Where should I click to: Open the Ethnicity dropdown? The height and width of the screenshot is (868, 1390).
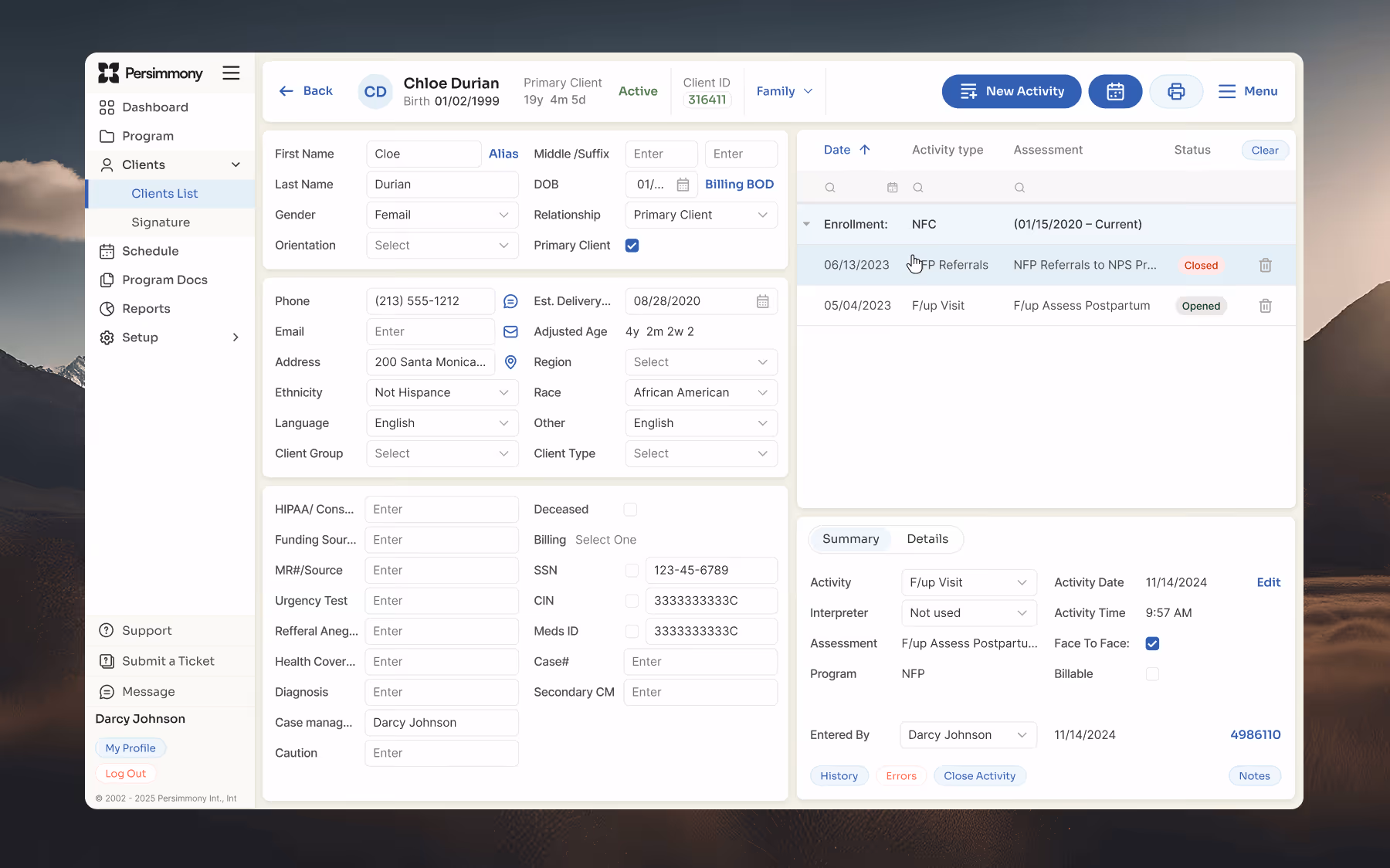click(442, 392)
